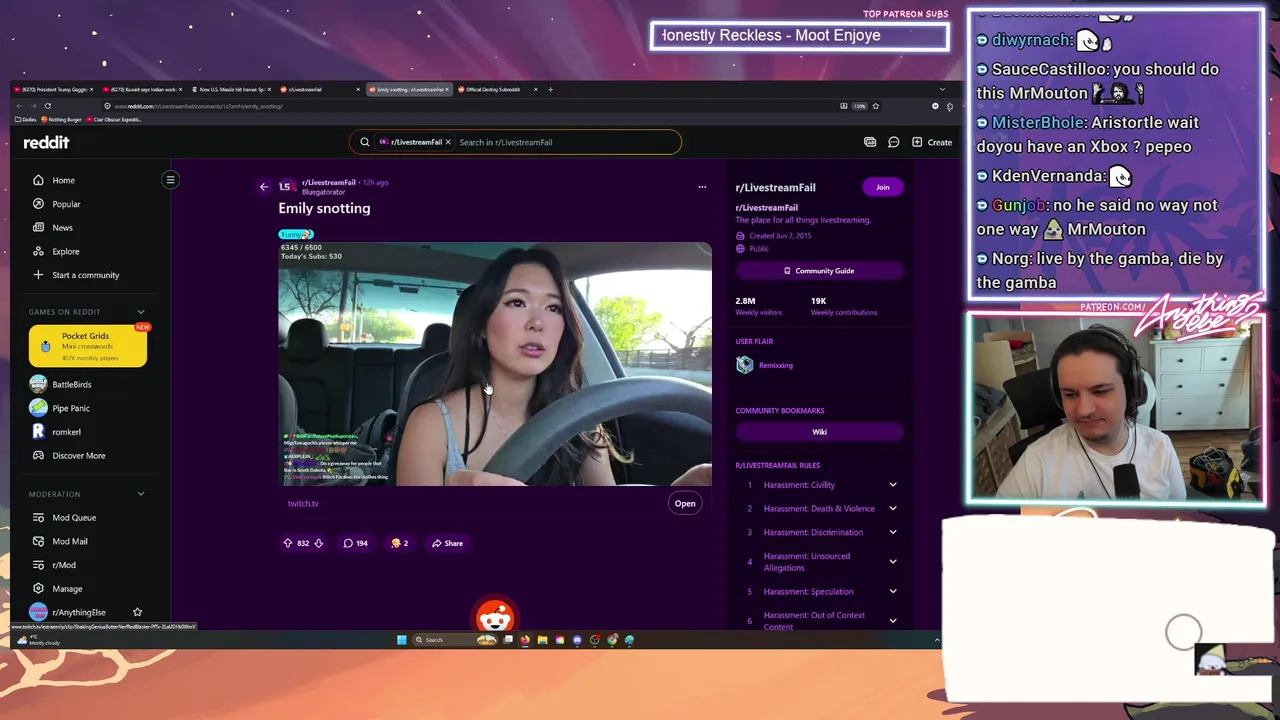Switch to r/LivestreamFail browser tab
The height and width of the screenshot is (720, 1280).
click(x=315, y=89)
